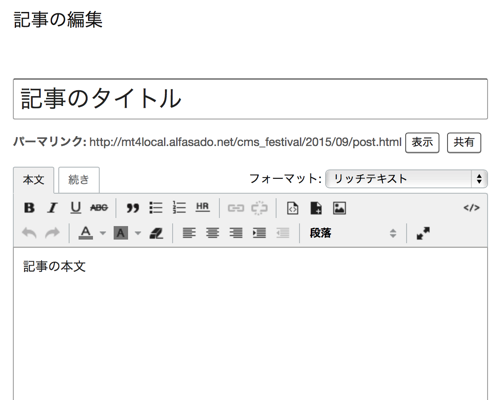Screen dimensions: 500x400
Task: Open the permalink URL
Action: point(245,142)
